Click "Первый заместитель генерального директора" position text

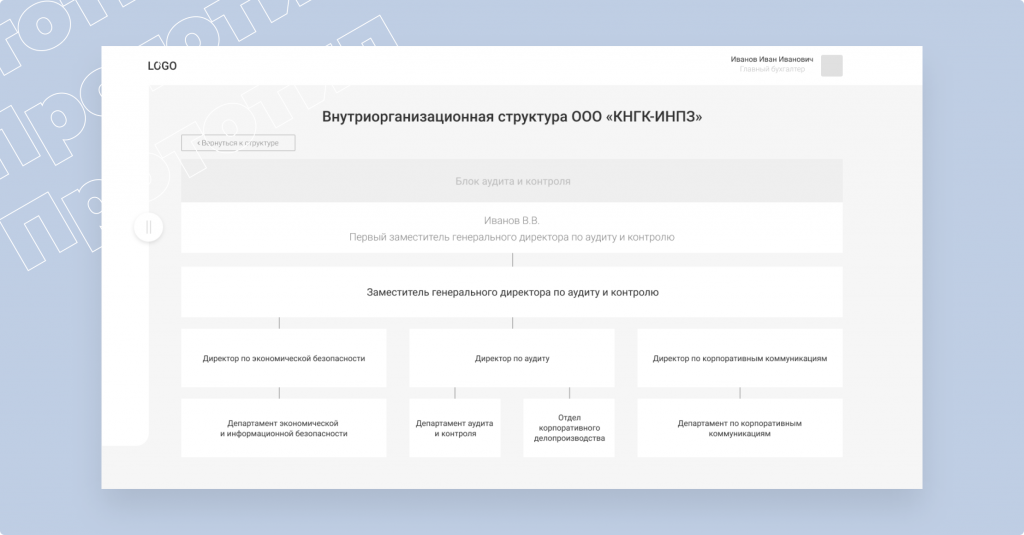512,238
